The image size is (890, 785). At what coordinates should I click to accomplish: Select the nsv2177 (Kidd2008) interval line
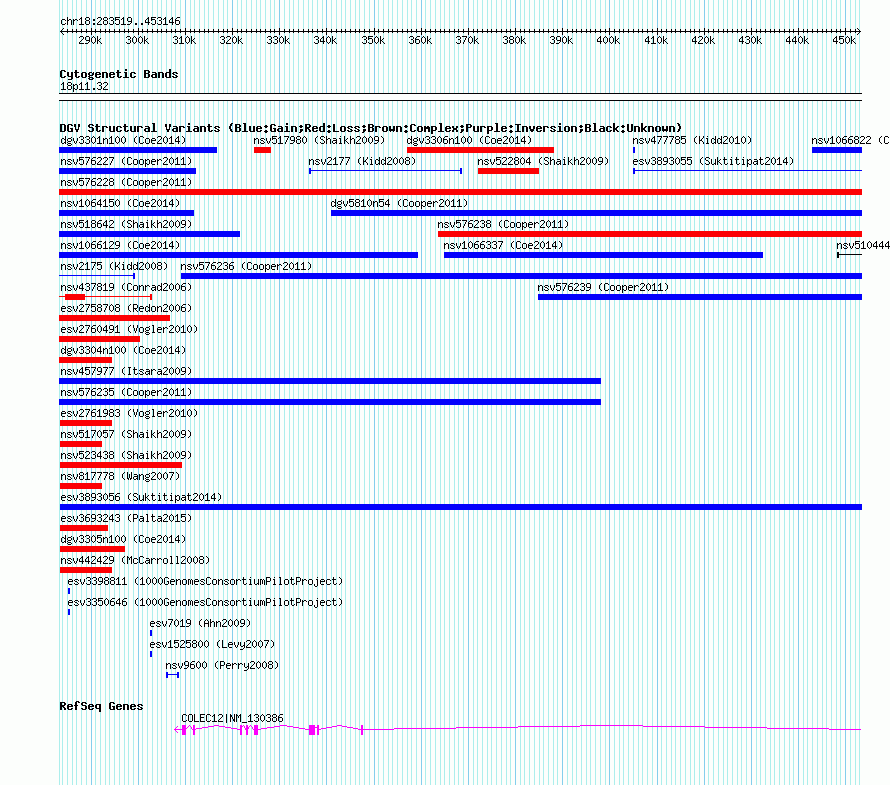click(385, 171)
